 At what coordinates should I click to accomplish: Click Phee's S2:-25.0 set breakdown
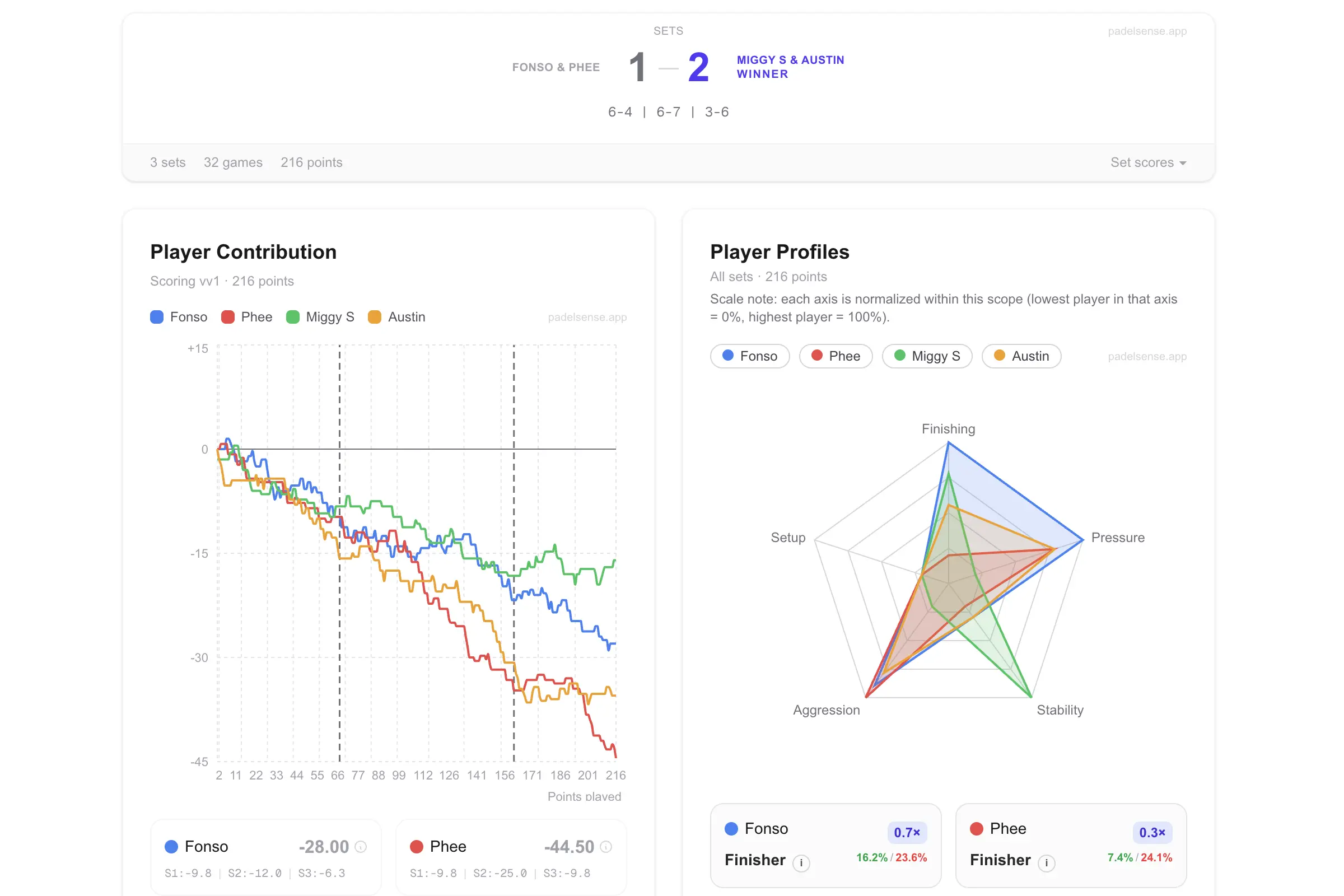(500, 874)
